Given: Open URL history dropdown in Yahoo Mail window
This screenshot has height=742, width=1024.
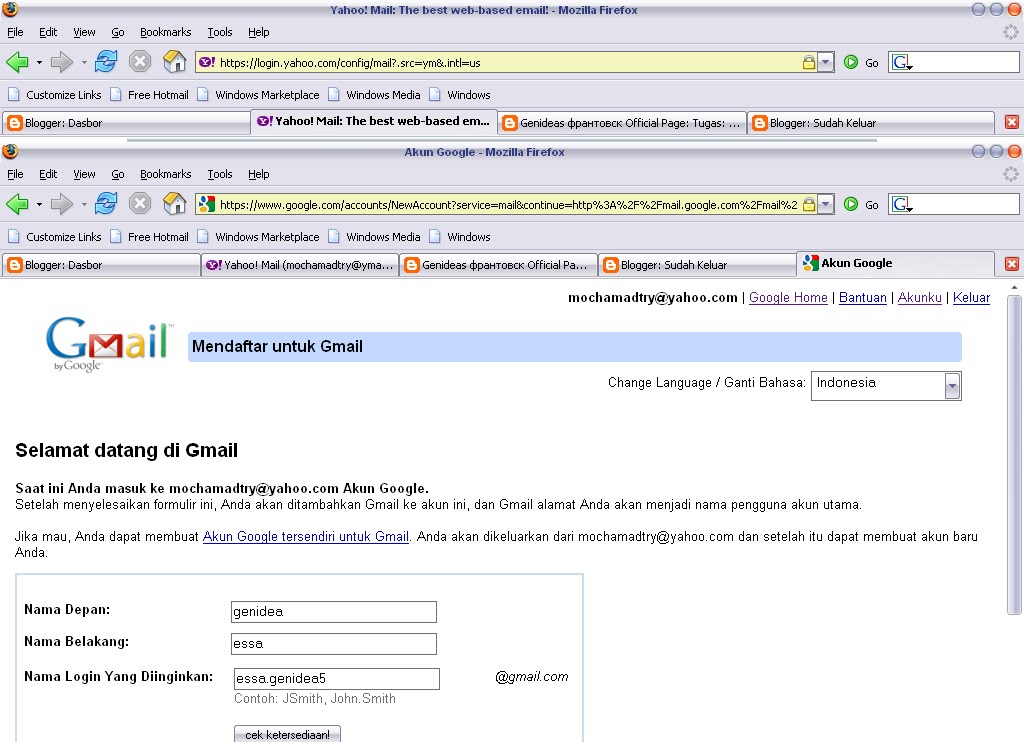Looking at the screenshot, I should pyautogui.click(x=826, y=63).
